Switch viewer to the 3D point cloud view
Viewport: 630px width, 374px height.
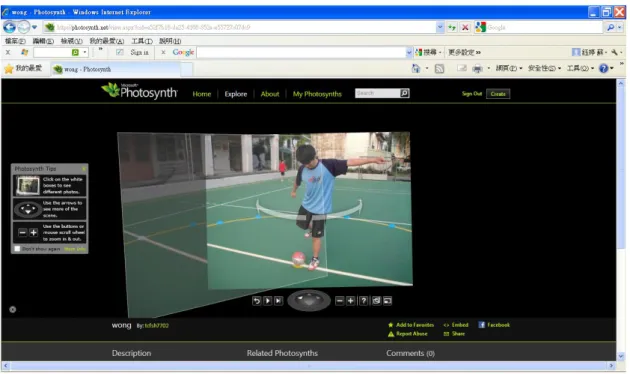pyautogui.click(x=376, y=300)
